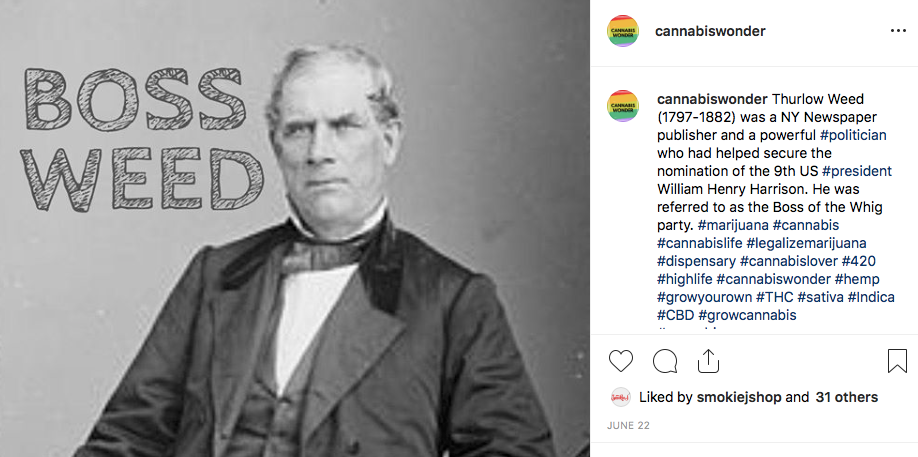Open the #president hashtag
918x457 pixels.
point(857,171)
